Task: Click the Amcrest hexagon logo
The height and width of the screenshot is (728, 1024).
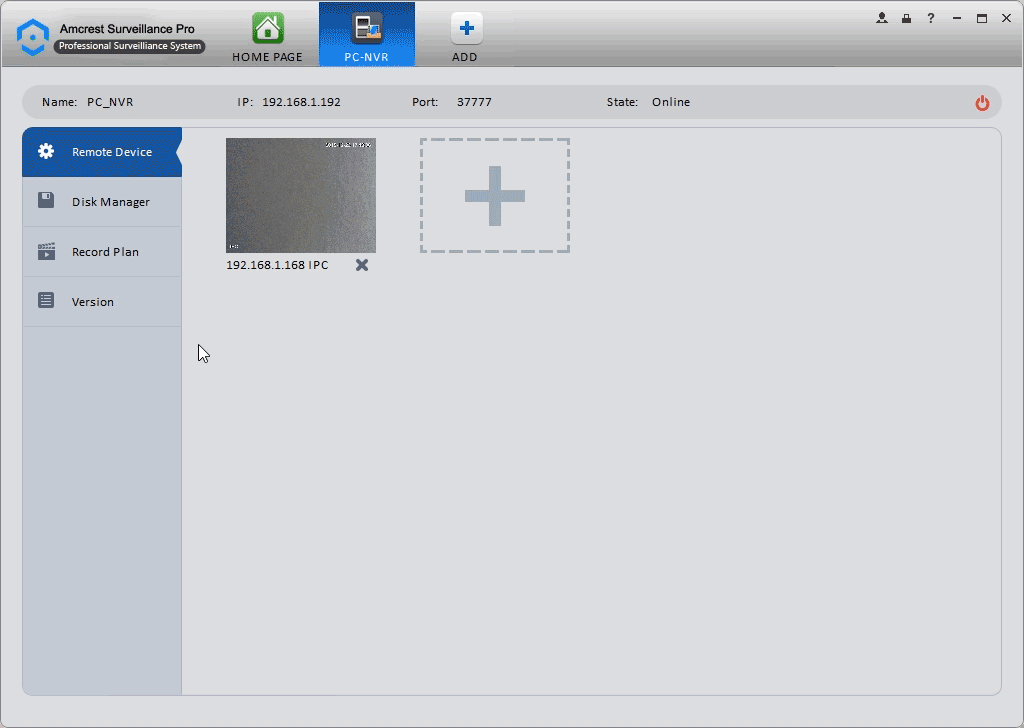Action: point(32,37)
